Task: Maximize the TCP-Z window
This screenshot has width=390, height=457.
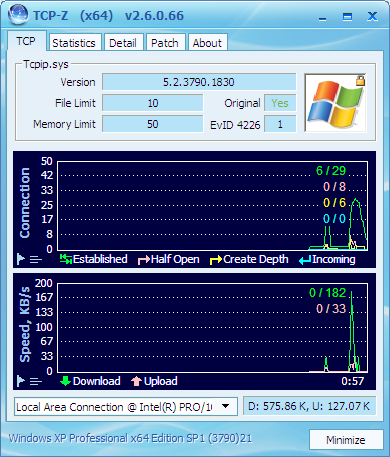Action: 348,17
